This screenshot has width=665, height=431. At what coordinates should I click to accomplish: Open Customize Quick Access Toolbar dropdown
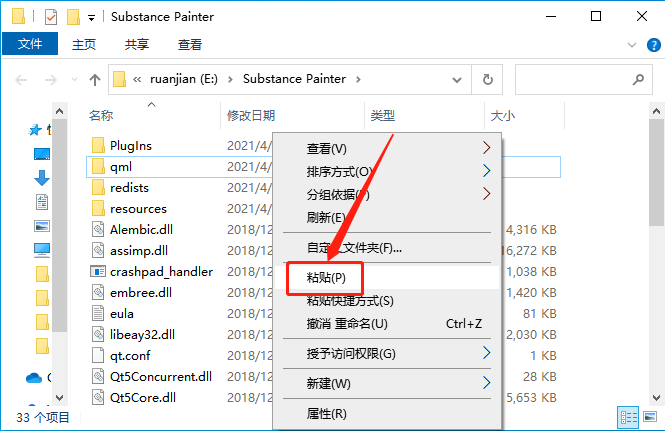91,18
